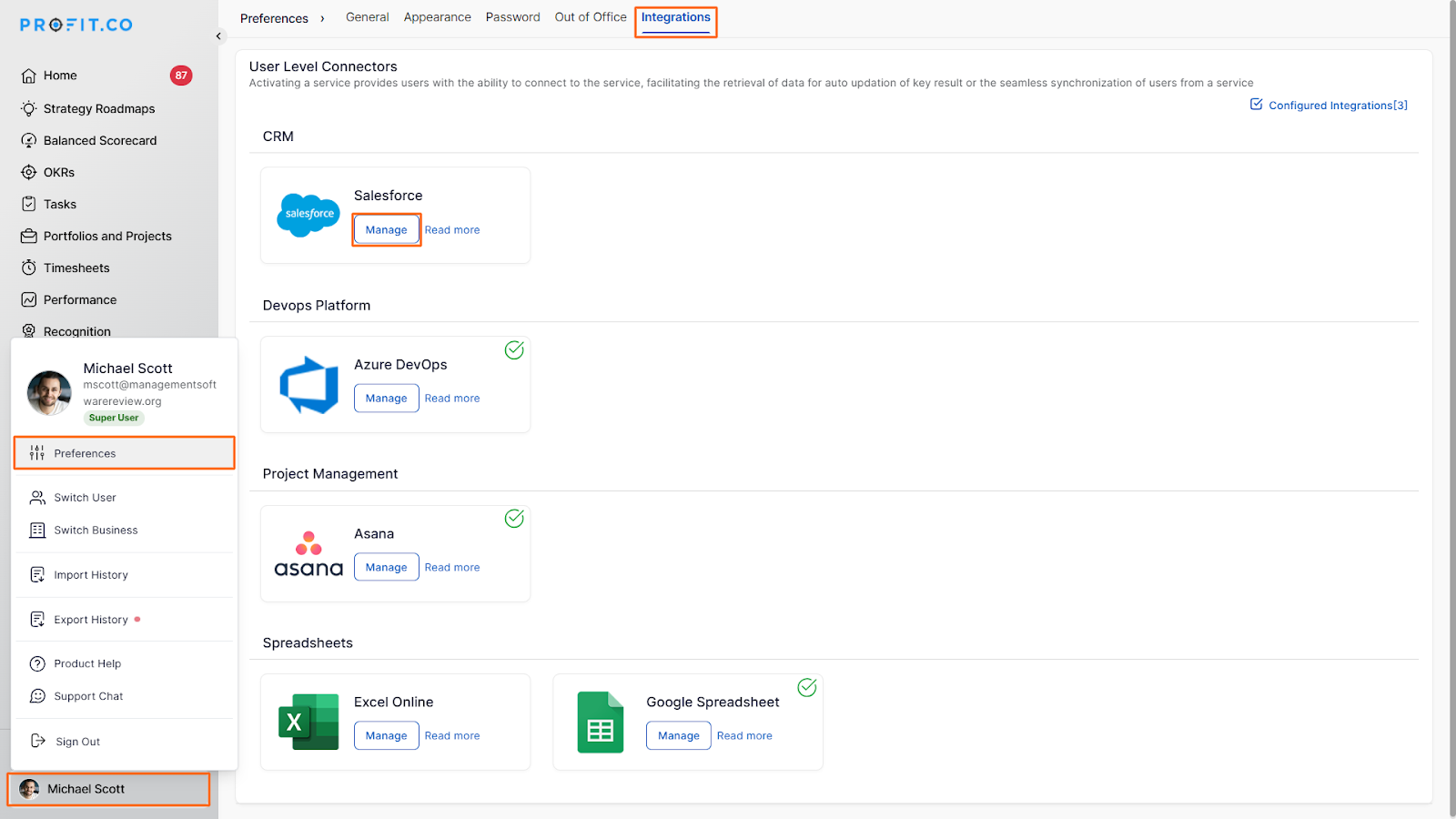Viewport: 1456px width, 819px height.
Task: Read more about Google Spreadsheet
Action: click(x=744, y=735)
